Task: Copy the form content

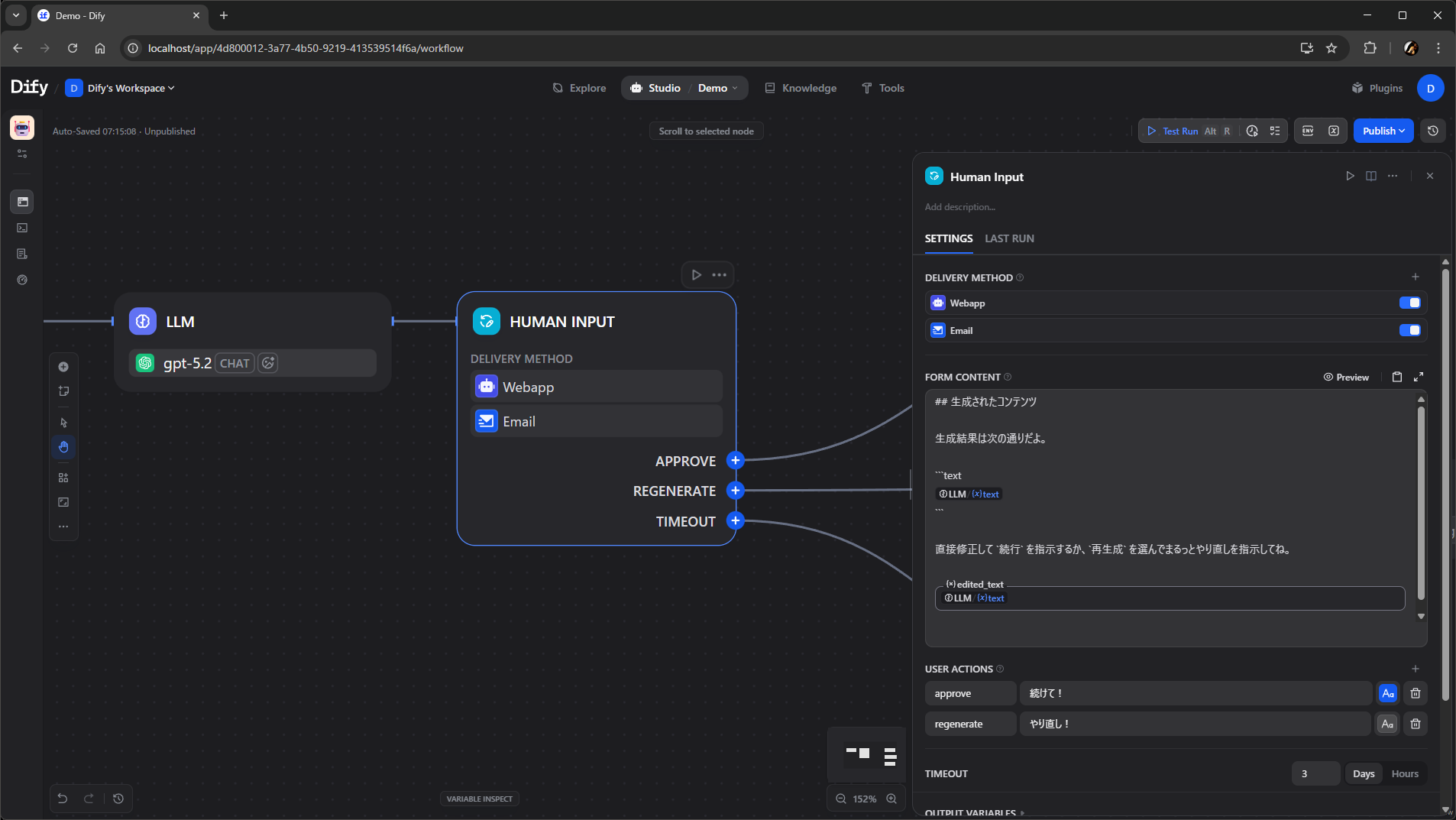Action: [1396, 377]
